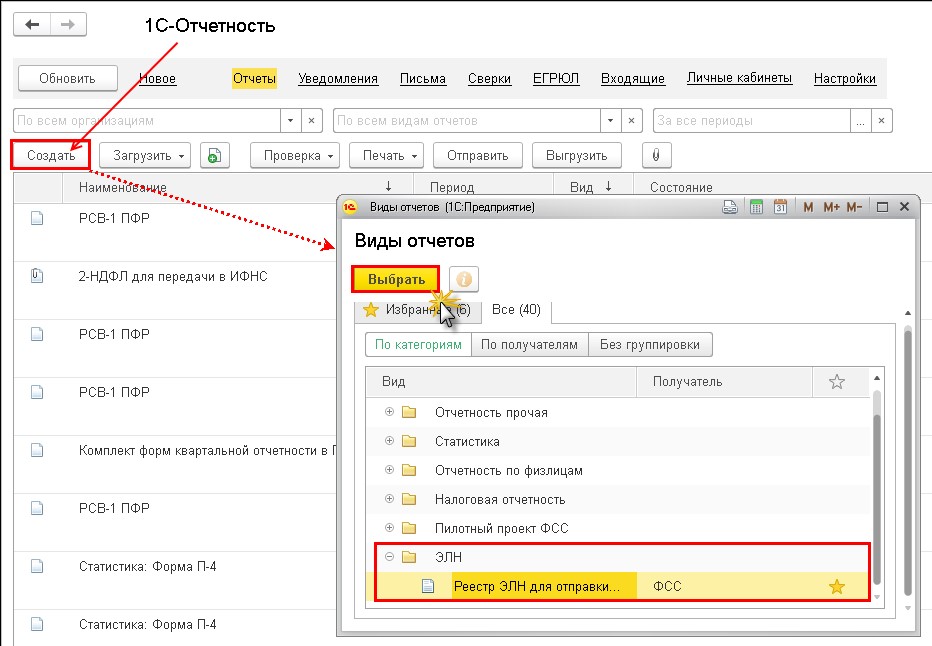Expand the Статистика folder
Screen dimensions: 932x646
click(389, 441)
